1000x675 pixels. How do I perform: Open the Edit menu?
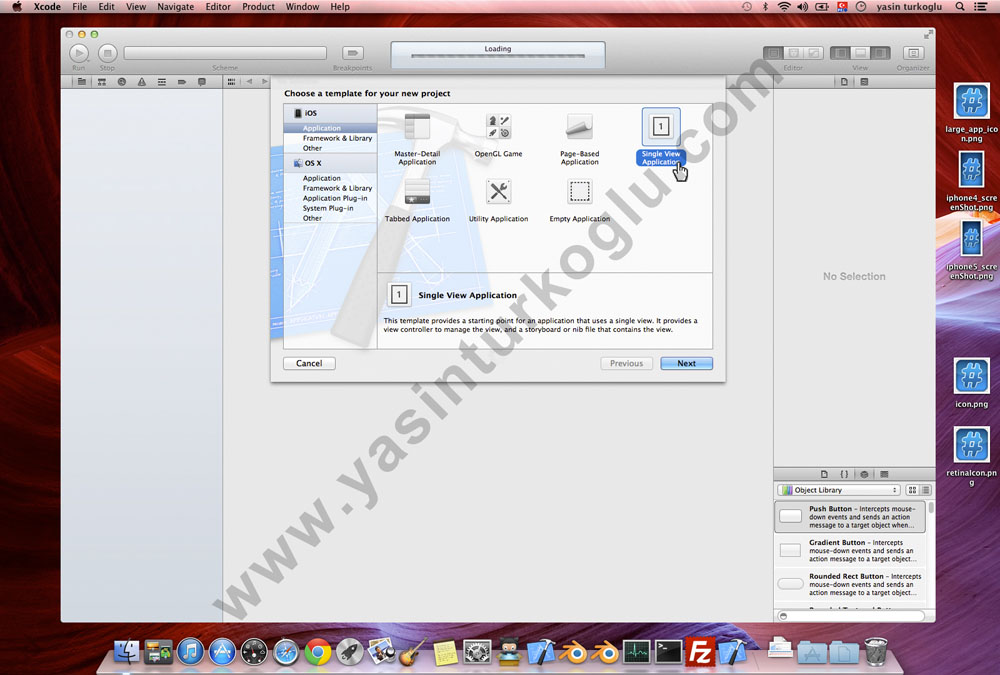107,7
